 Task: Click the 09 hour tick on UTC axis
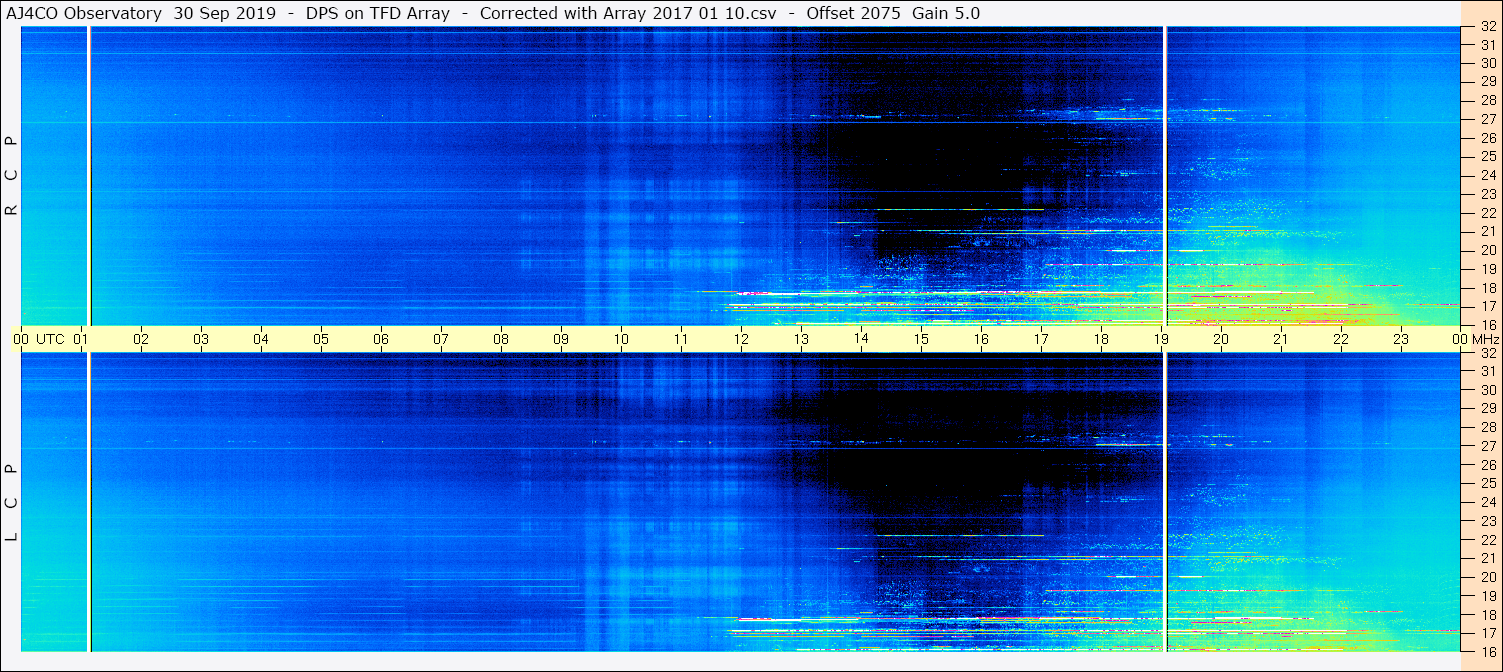[561, 339]
